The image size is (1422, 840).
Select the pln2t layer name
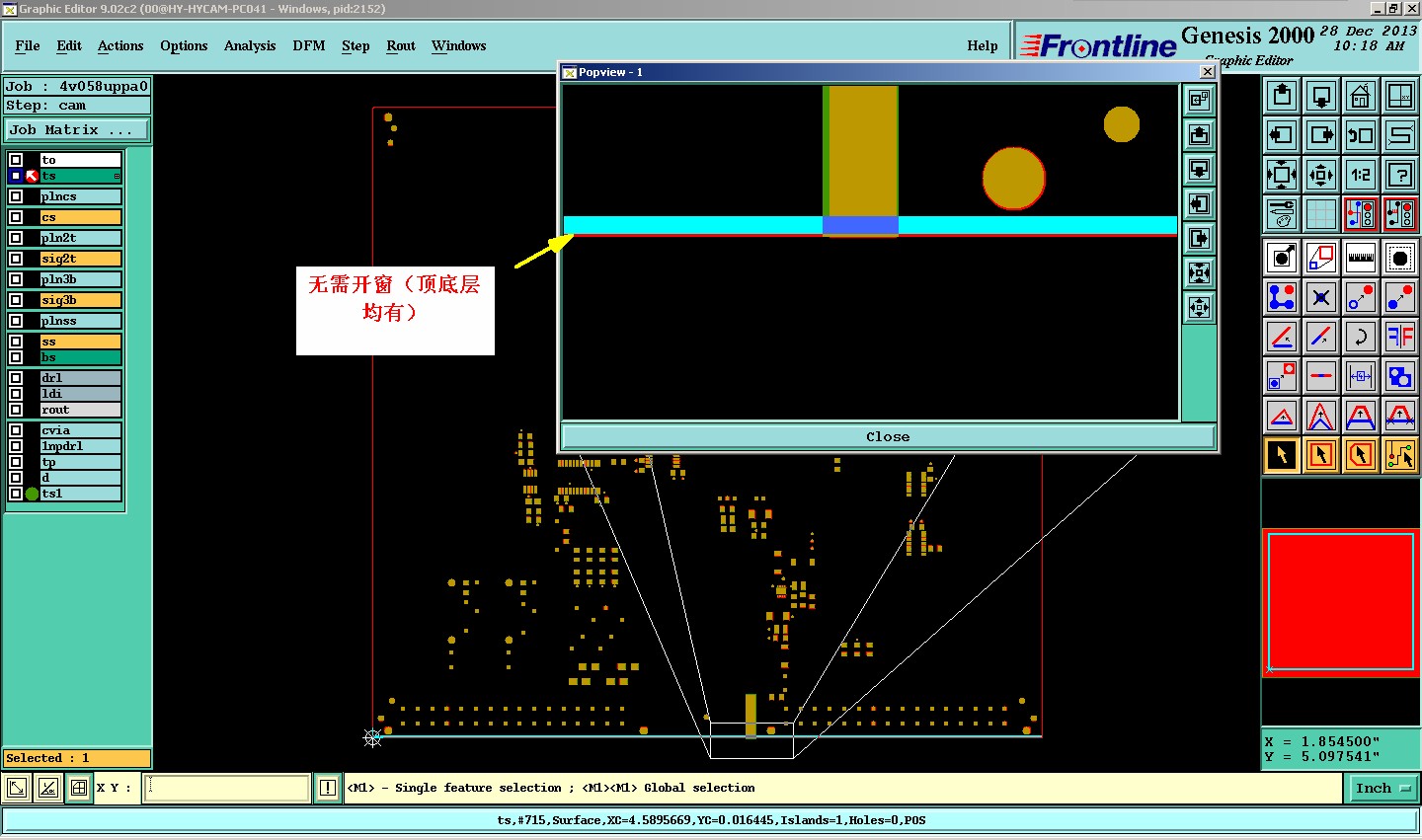point(81,238)
